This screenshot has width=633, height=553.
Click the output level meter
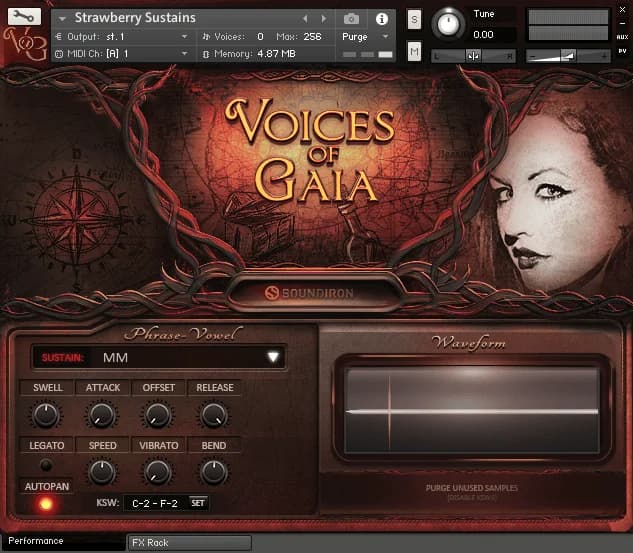(x=568, y=25)
